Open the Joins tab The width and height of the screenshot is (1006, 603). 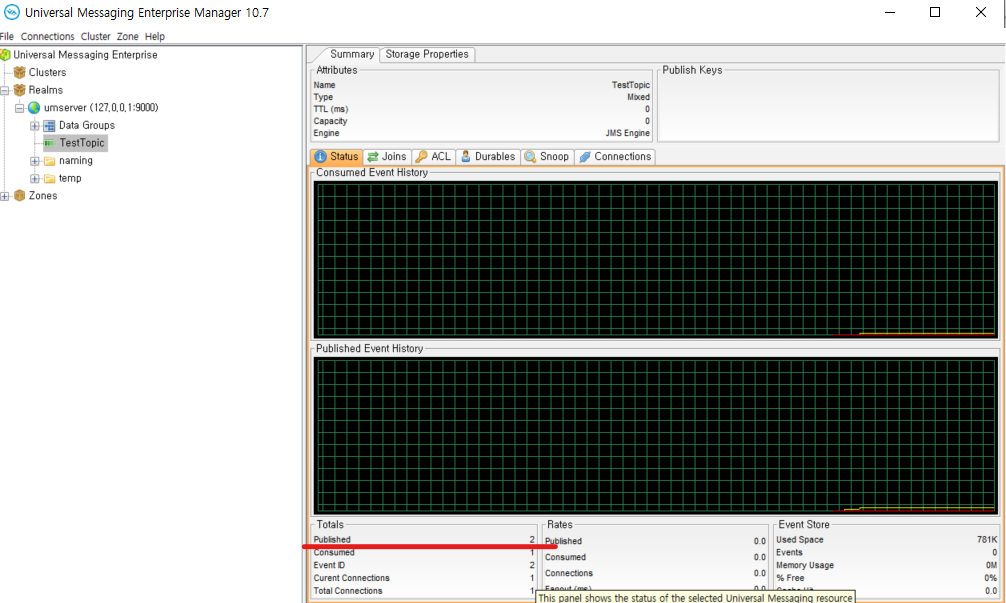387,157
